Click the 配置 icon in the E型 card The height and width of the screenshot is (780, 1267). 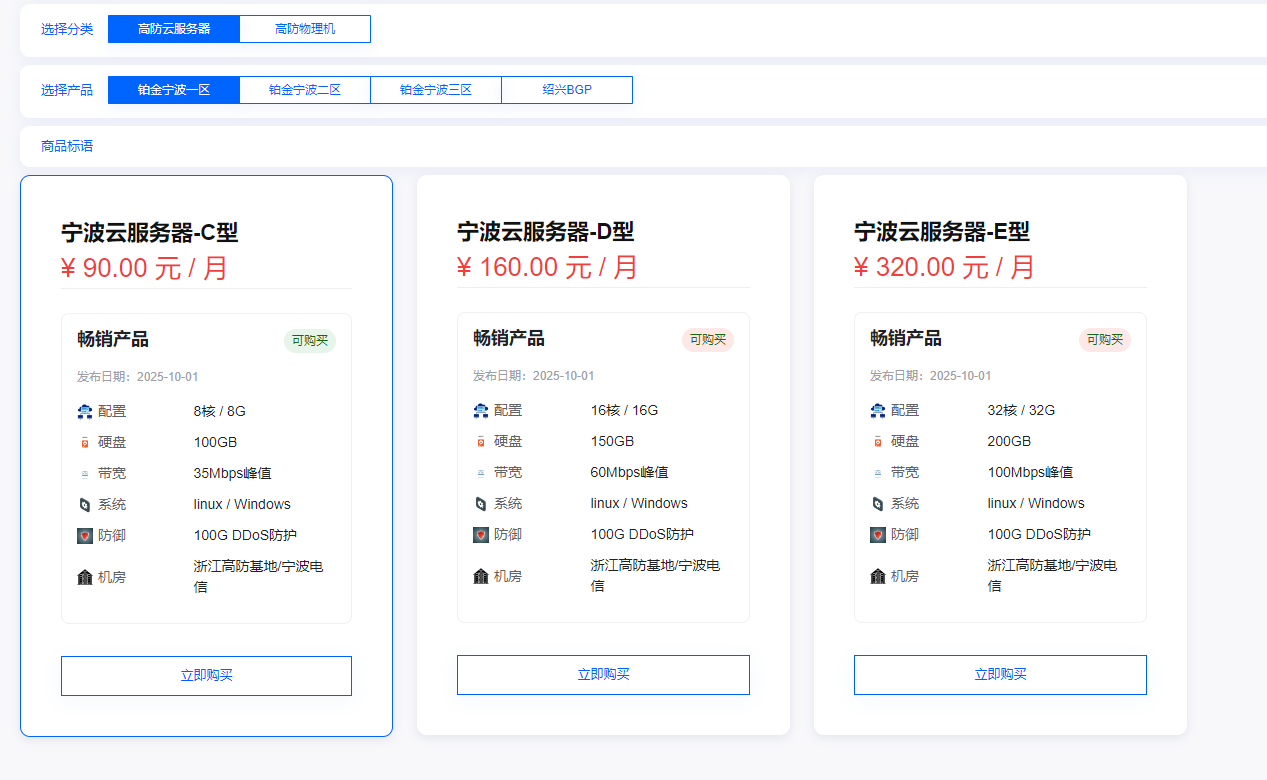click(x=878, y=410)
